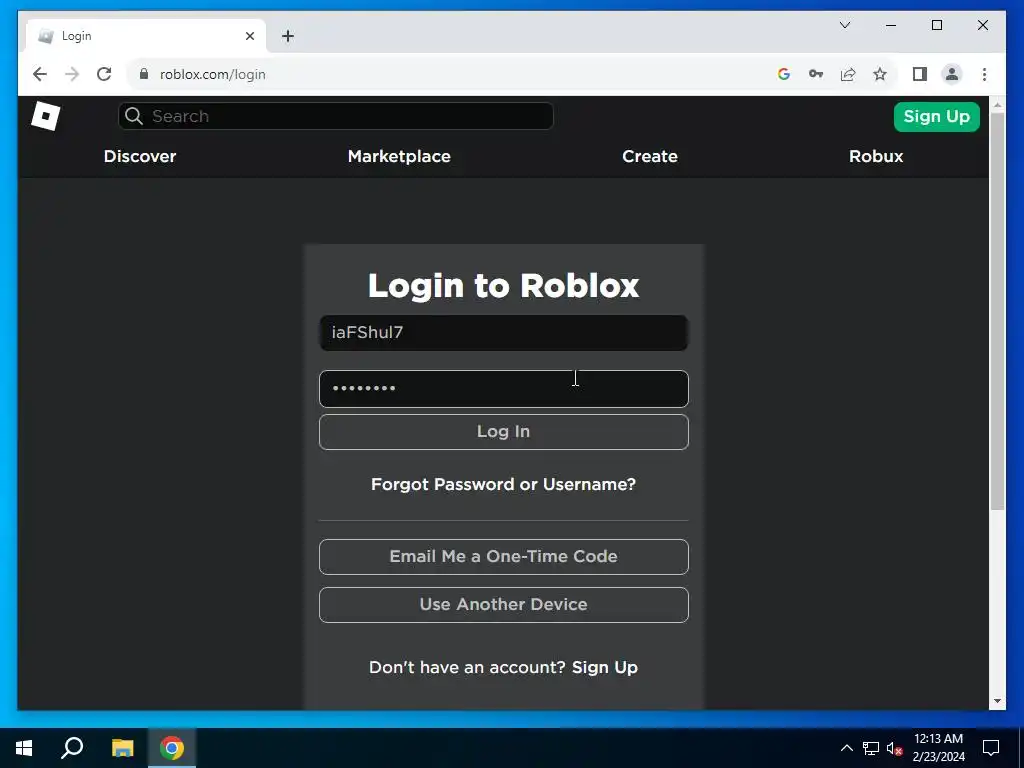Open a new tab with plus icon

coord(288,36)
